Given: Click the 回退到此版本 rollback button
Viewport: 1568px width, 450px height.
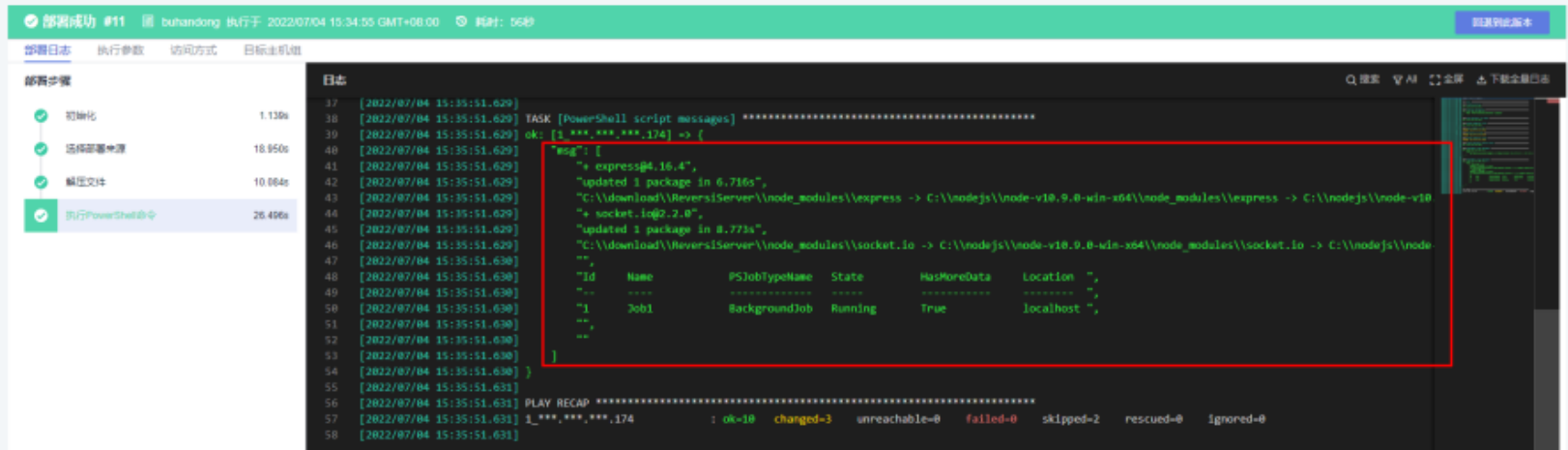Looking at the screenshot, I should [x=1501, y=22].
